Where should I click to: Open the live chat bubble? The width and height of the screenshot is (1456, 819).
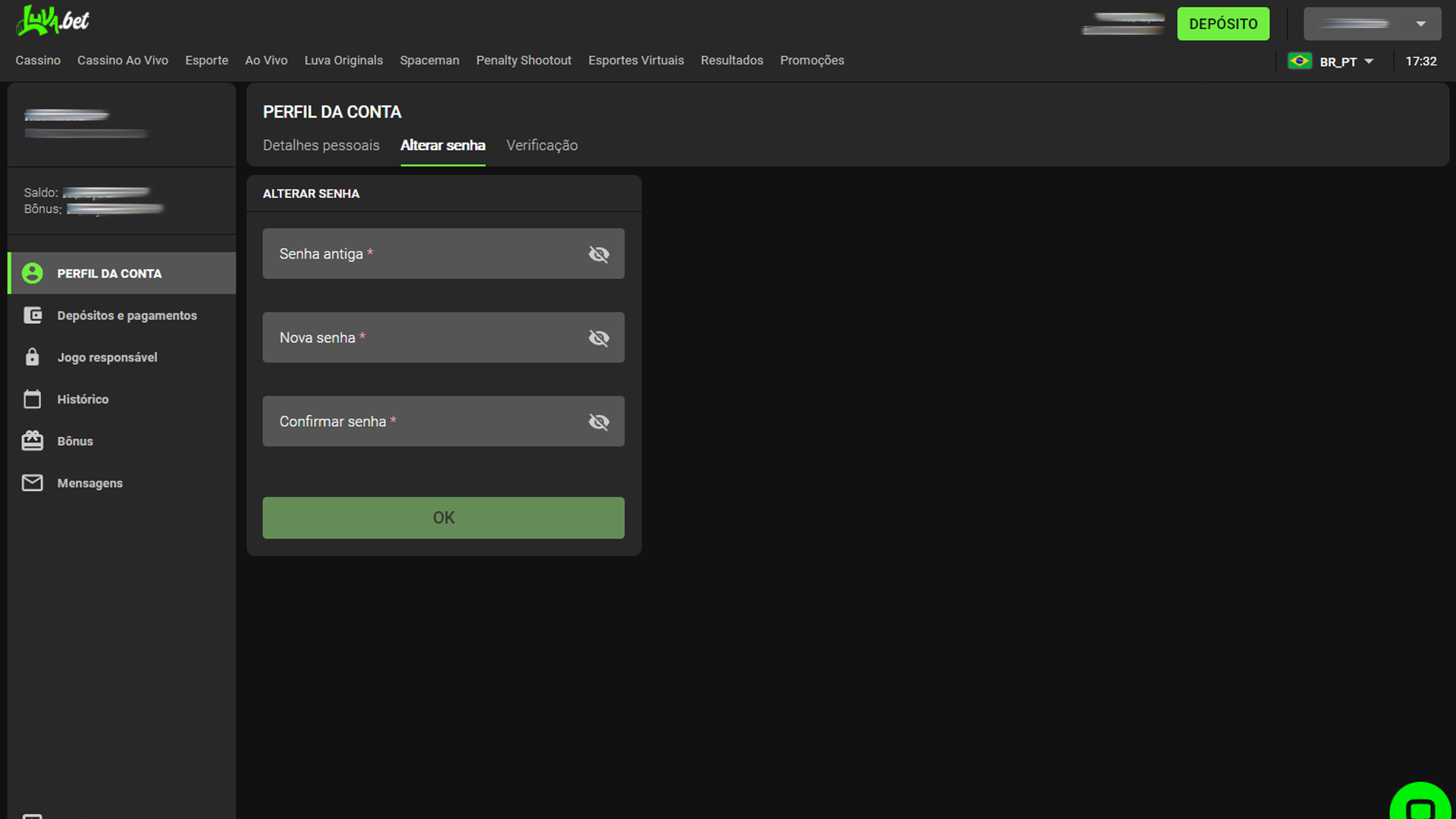coord(1420,805)
